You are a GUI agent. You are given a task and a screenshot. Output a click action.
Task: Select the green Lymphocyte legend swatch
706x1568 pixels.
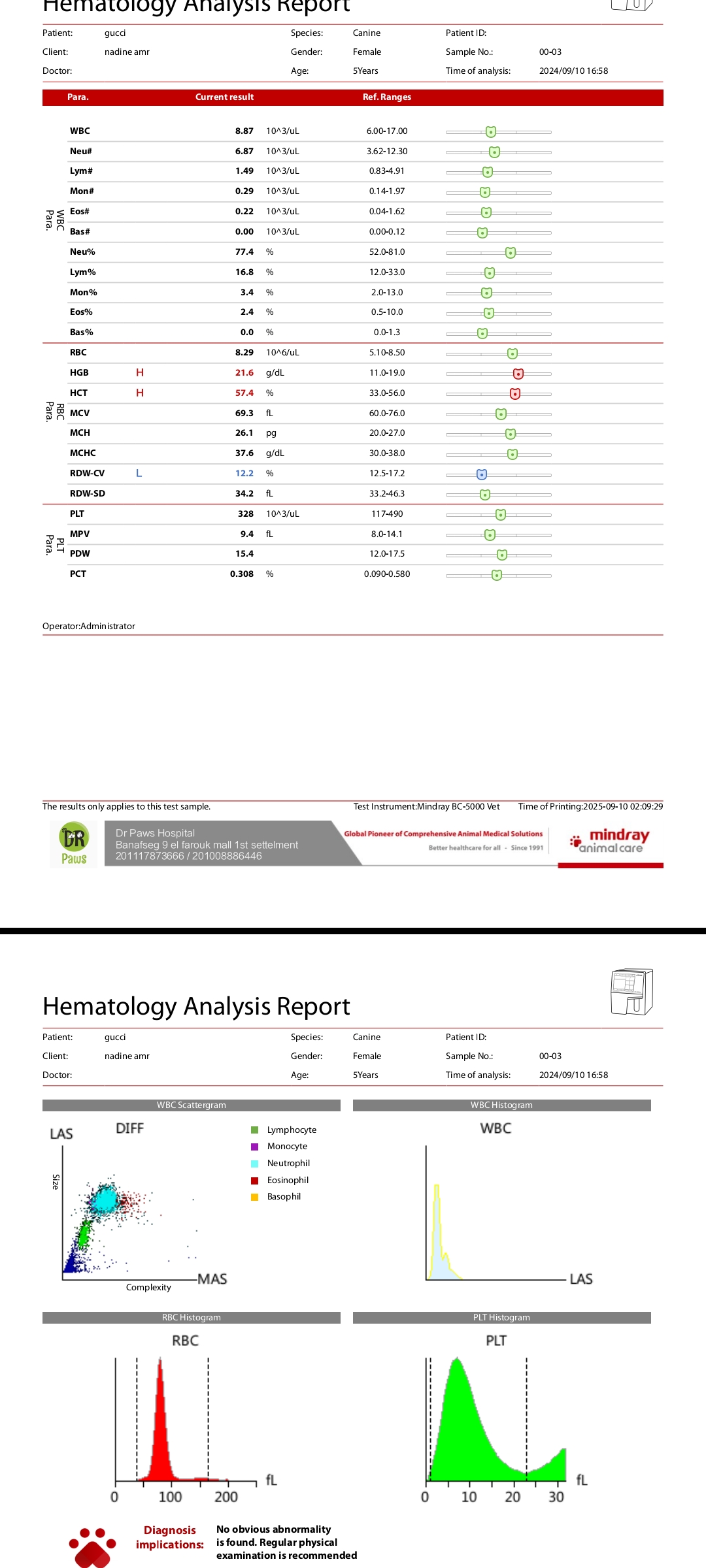[x=255, y=1130]
